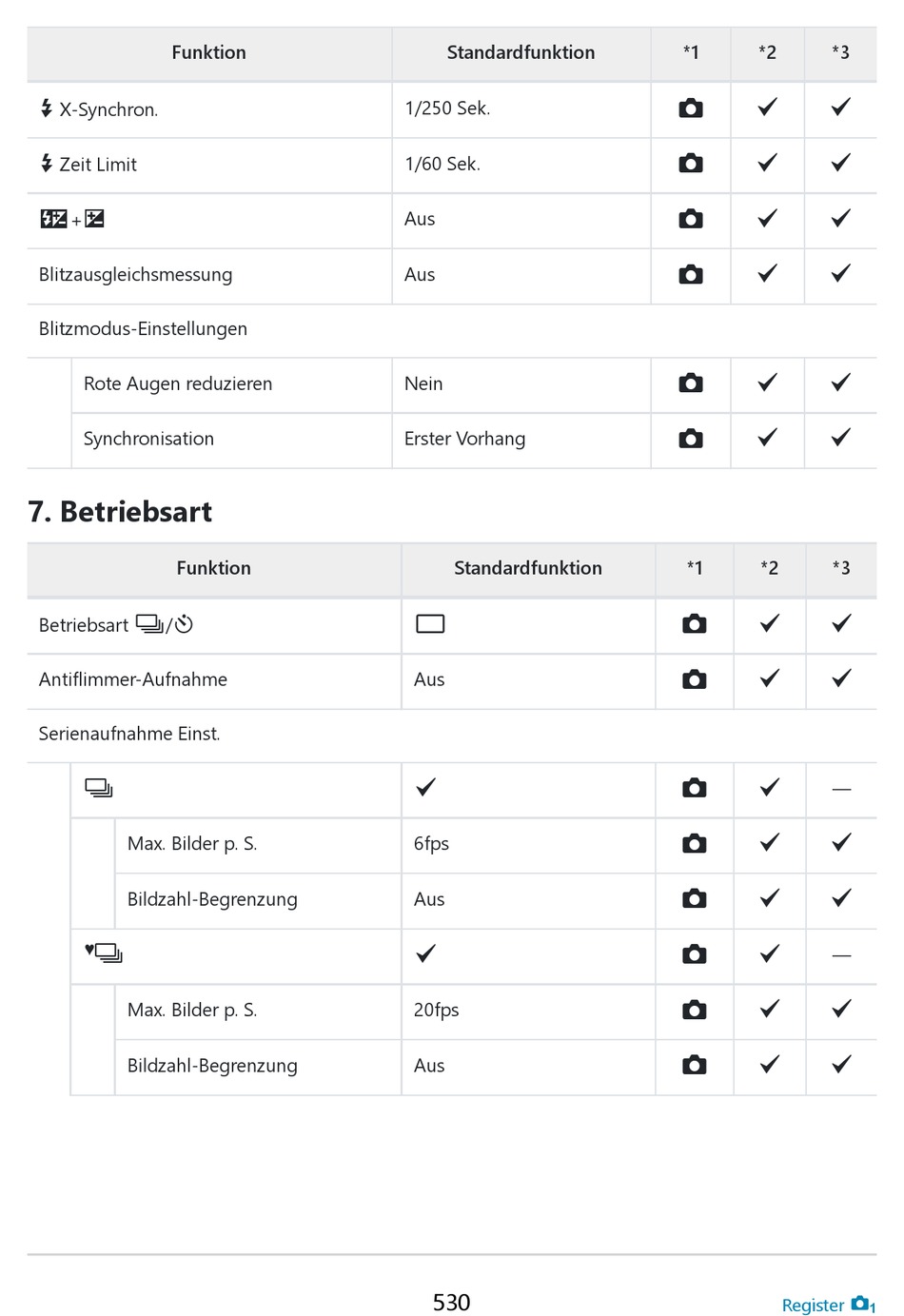
Task: Click the camera icon in Synchronisation row
Action: point(691,439)
